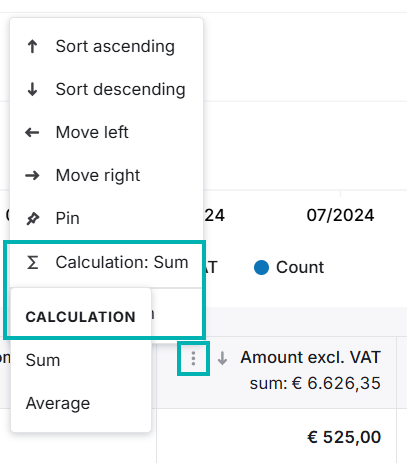Click the 07/2024 axis label
Image resolution: width=407 pixels, height=463 pixels.
[340, 215]
